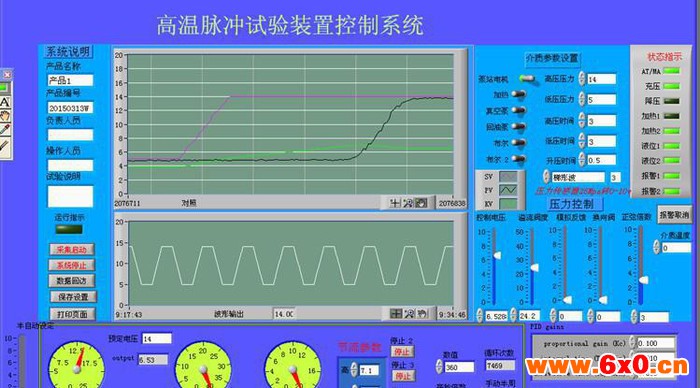
Task: Toggle the 泵站电机 switch
Action: 527,79
